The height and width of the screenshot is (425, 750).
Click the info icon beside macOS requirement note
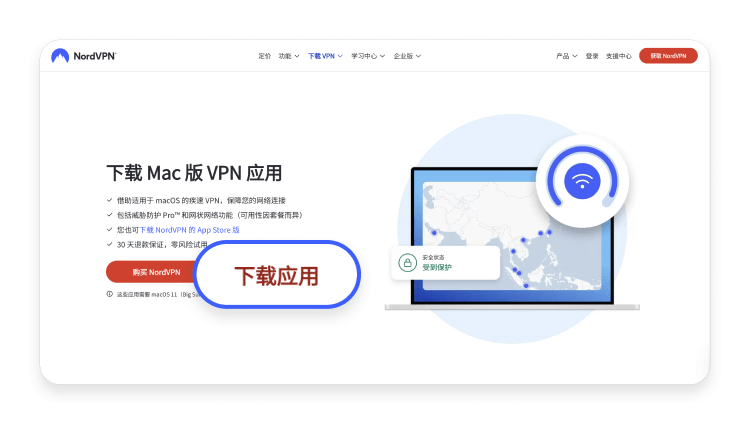point(110,294)
